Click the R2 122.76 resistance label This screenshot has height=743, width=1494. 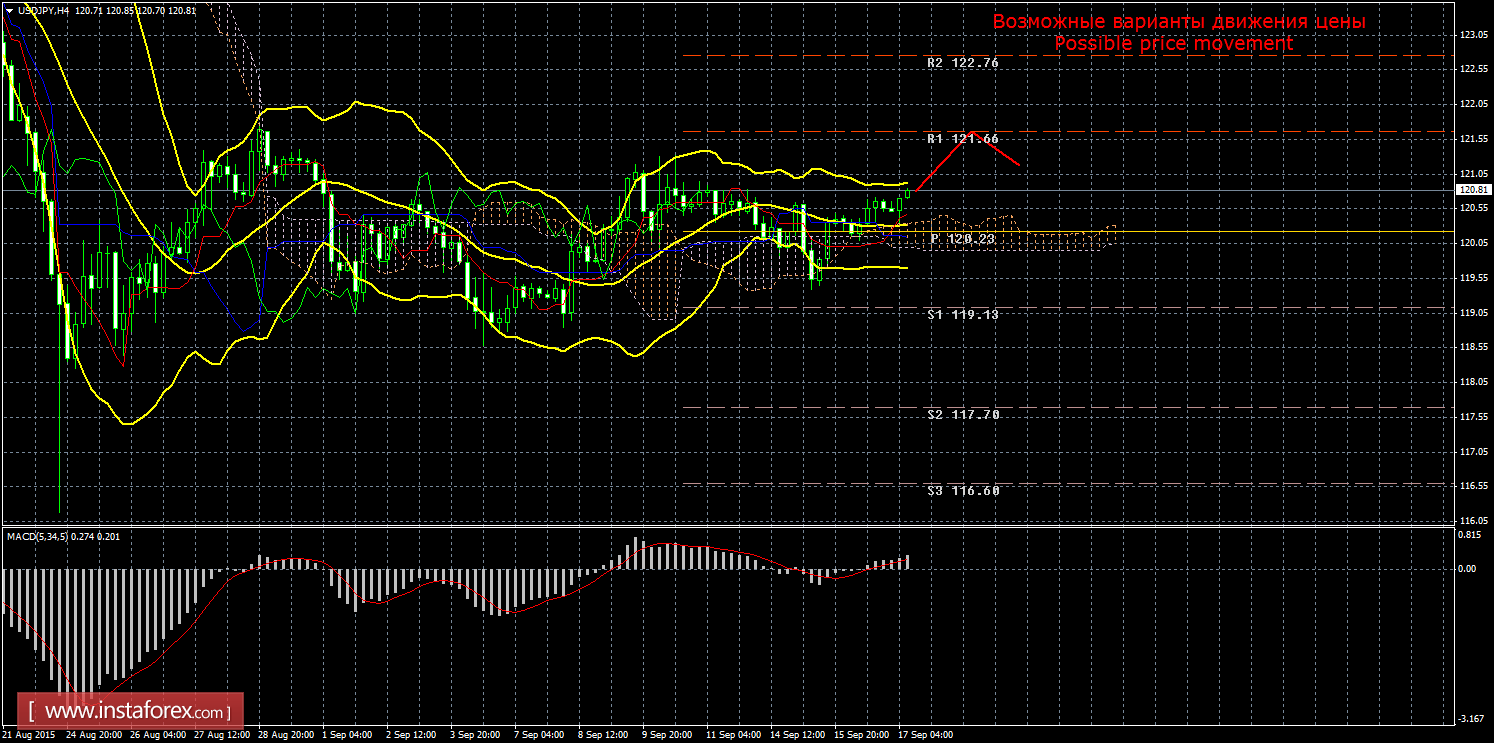click(x=963, y=62)
